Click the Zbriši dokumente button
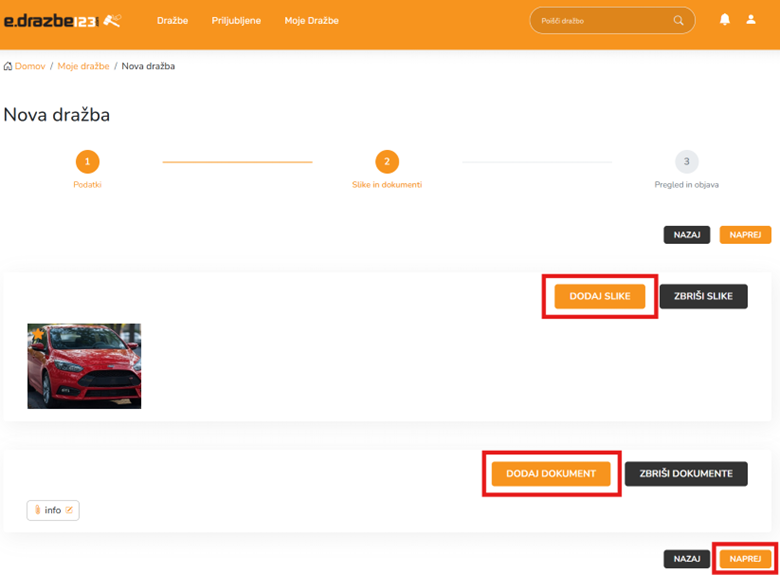This screenshot has width=780, height=575. click(686, 474)
